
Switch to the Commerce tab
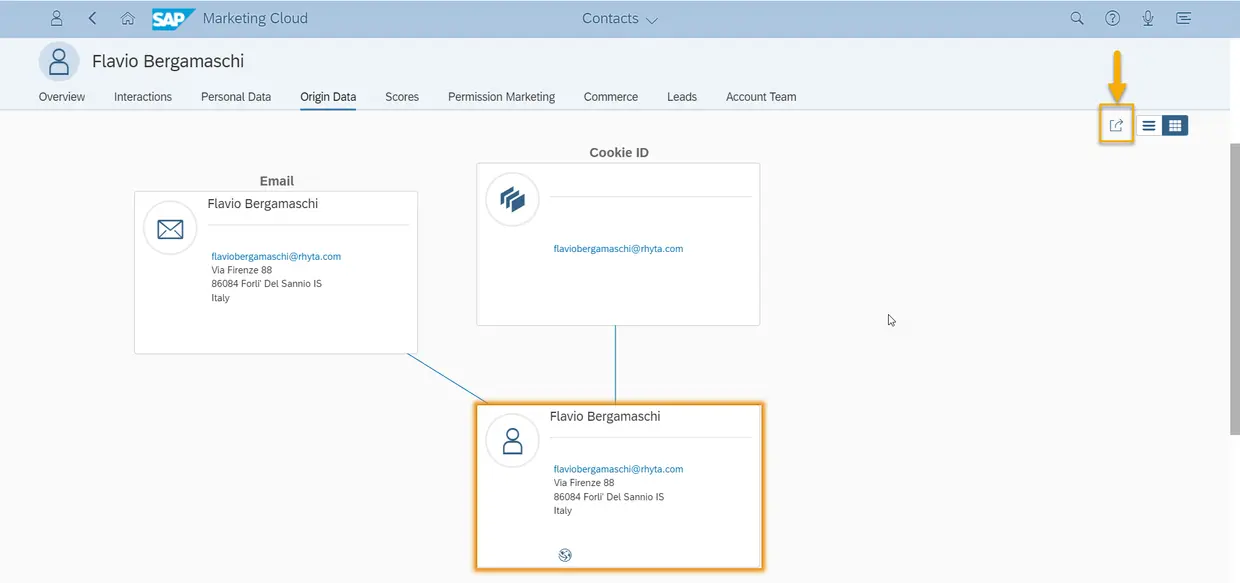611,97
